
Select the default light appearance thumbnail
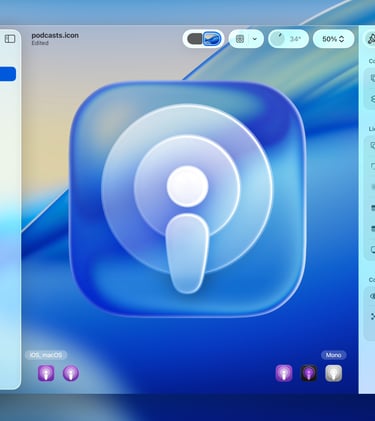coord(284,373)
